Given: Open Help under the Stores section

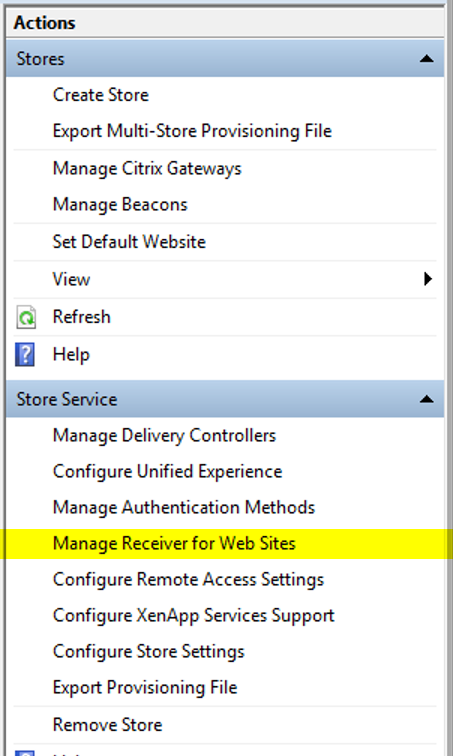Looking at the screenshot, I should pos(71,354).
